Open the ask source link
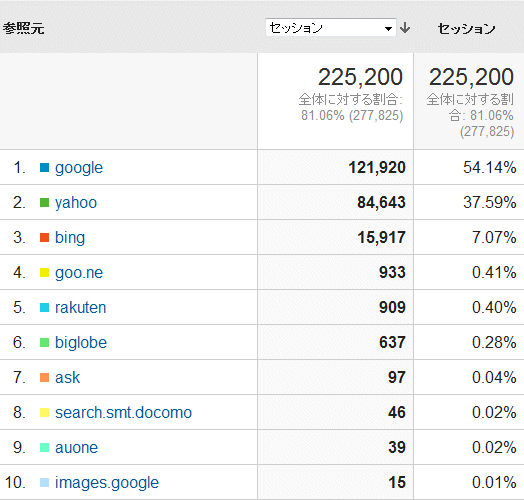This screenshot has height=500, width=524. [68, 378]
